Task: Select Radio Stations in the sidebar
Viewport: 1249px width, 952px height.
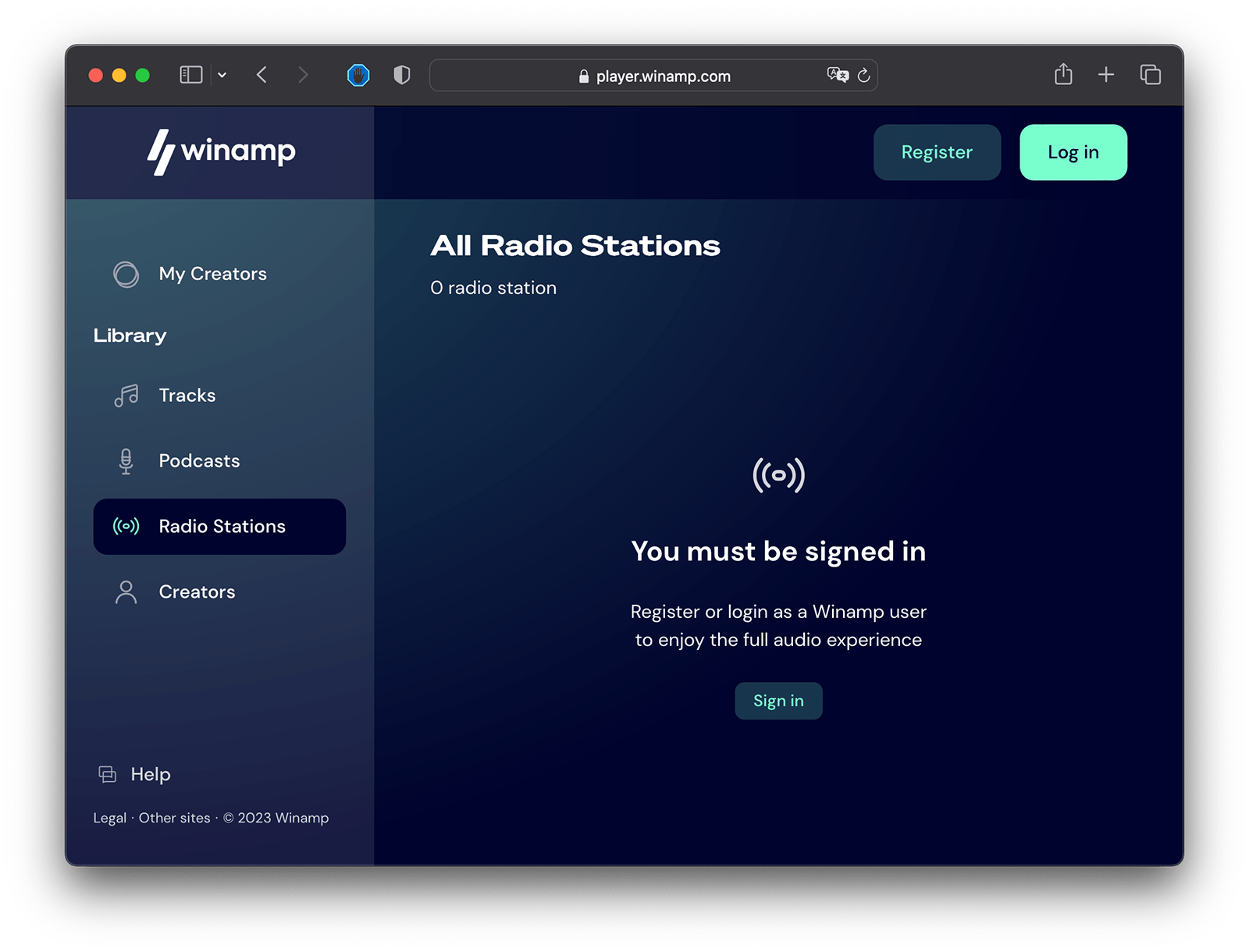Action: [219, 527]
